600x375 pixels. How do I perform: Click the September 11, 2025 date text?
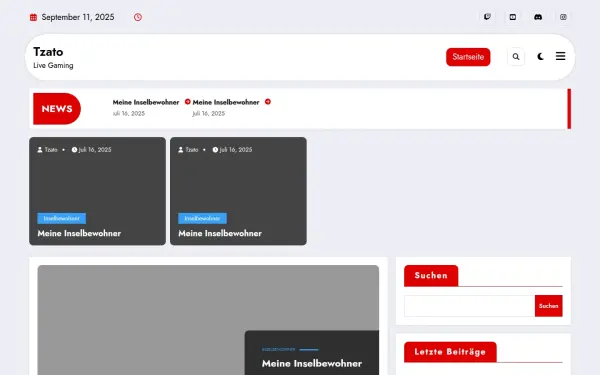tap(78, 17)
